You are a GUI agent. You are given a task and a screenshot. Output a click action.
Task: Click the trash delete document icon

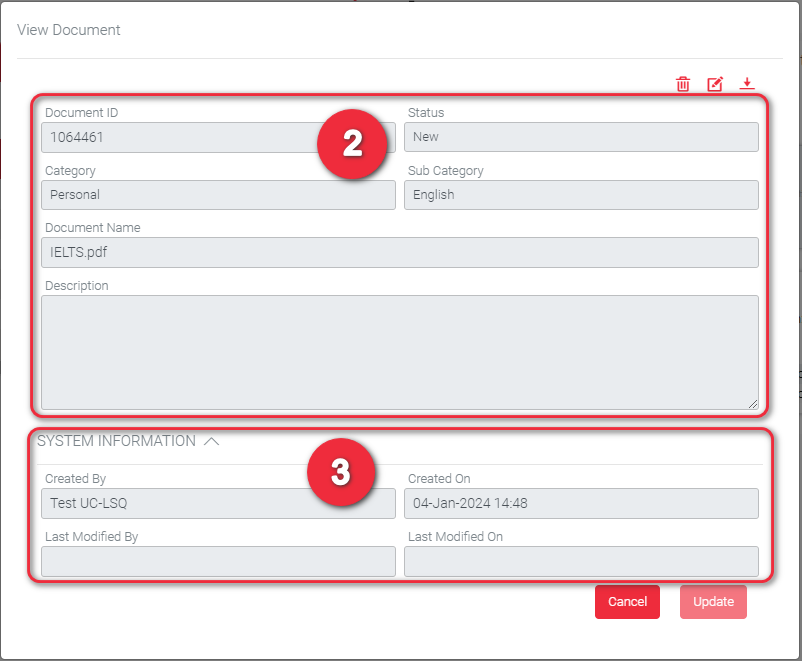(x=683, y=84)
